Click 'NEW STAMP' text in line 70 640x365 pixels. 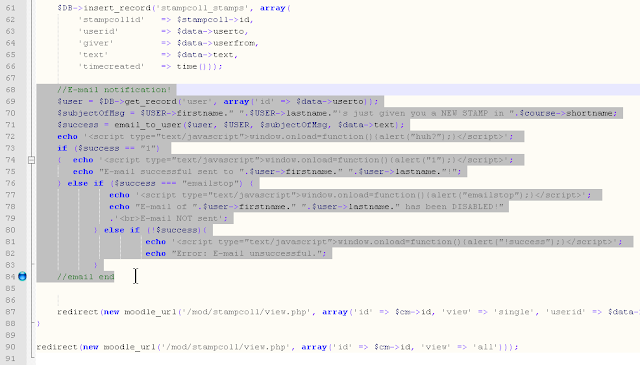[x=464, y=113]
